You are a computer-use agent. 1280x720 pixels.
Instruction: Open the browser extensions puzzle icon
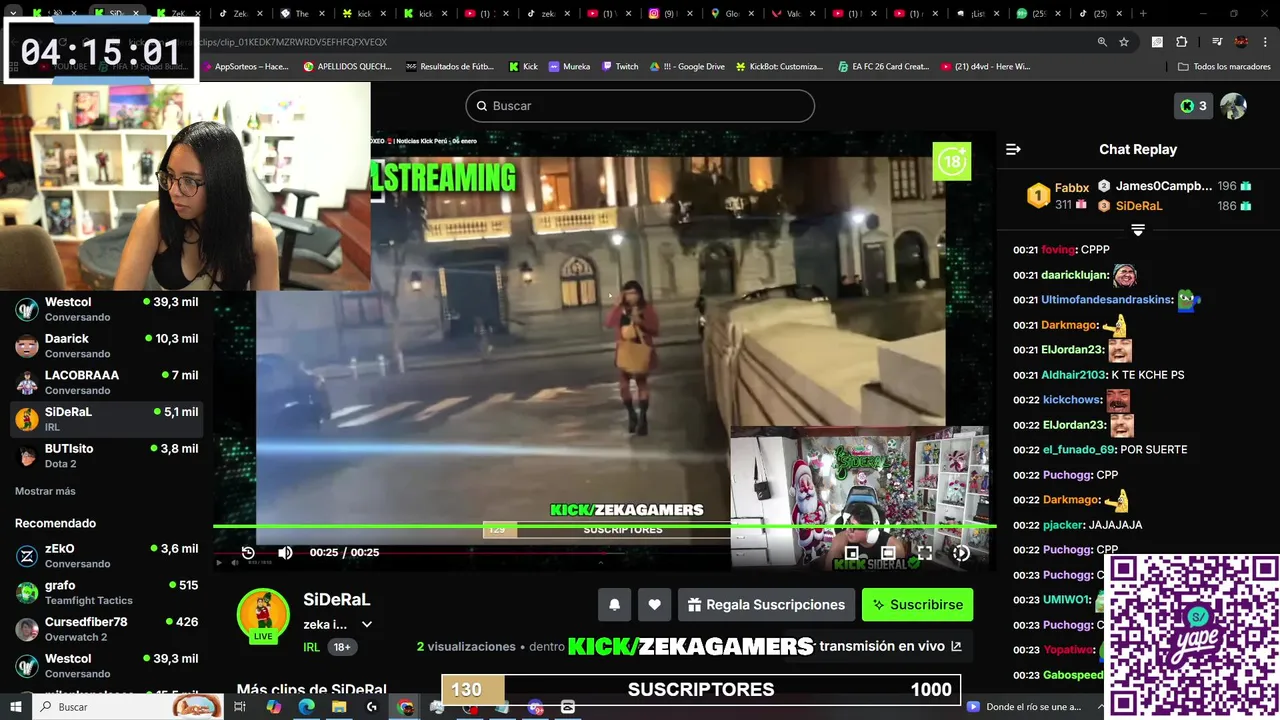point(1181,42)
